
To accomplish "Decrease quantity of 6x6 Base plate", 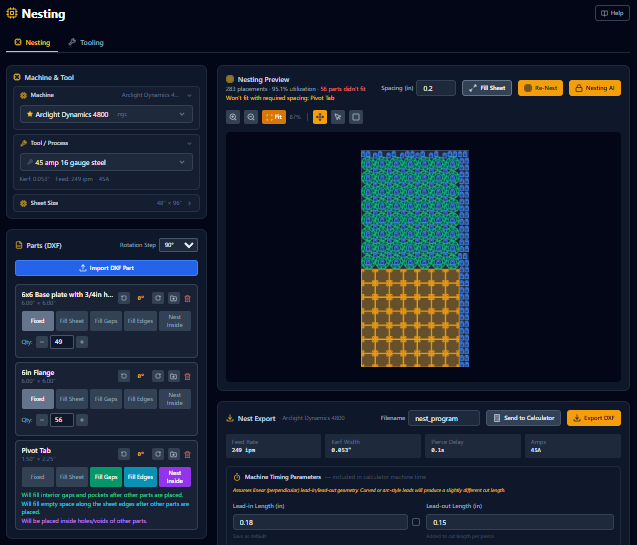I will coord(41,342).
